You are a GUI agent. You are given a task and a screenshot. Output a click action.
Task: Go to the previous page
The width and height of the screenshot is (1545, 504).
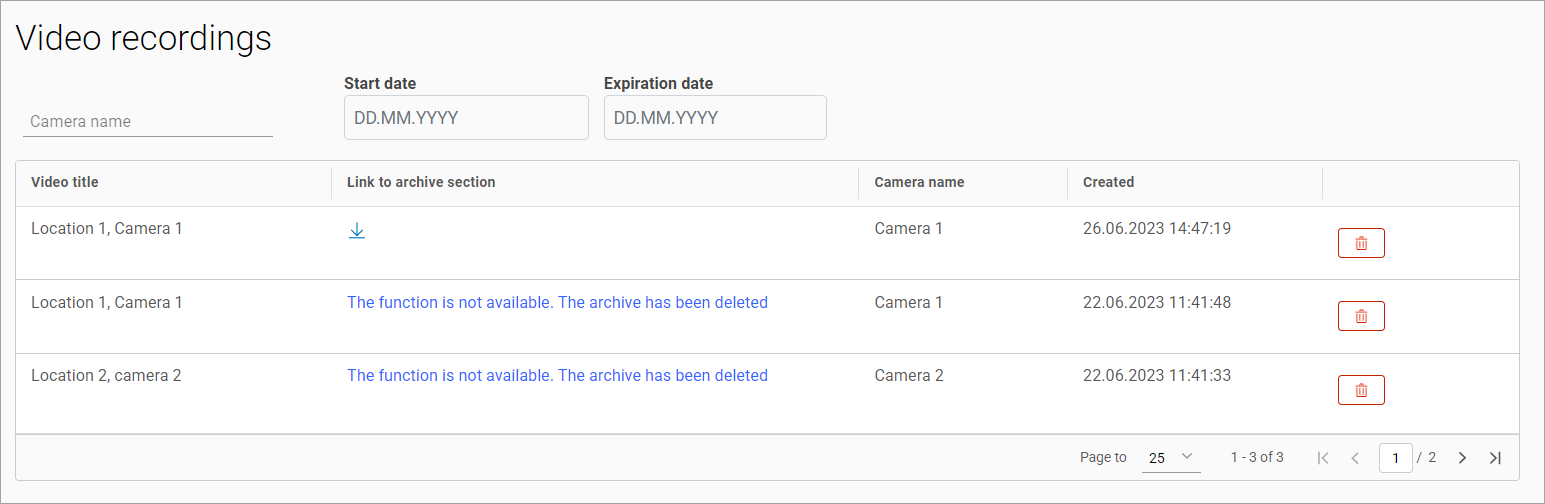coord(1355,458)
